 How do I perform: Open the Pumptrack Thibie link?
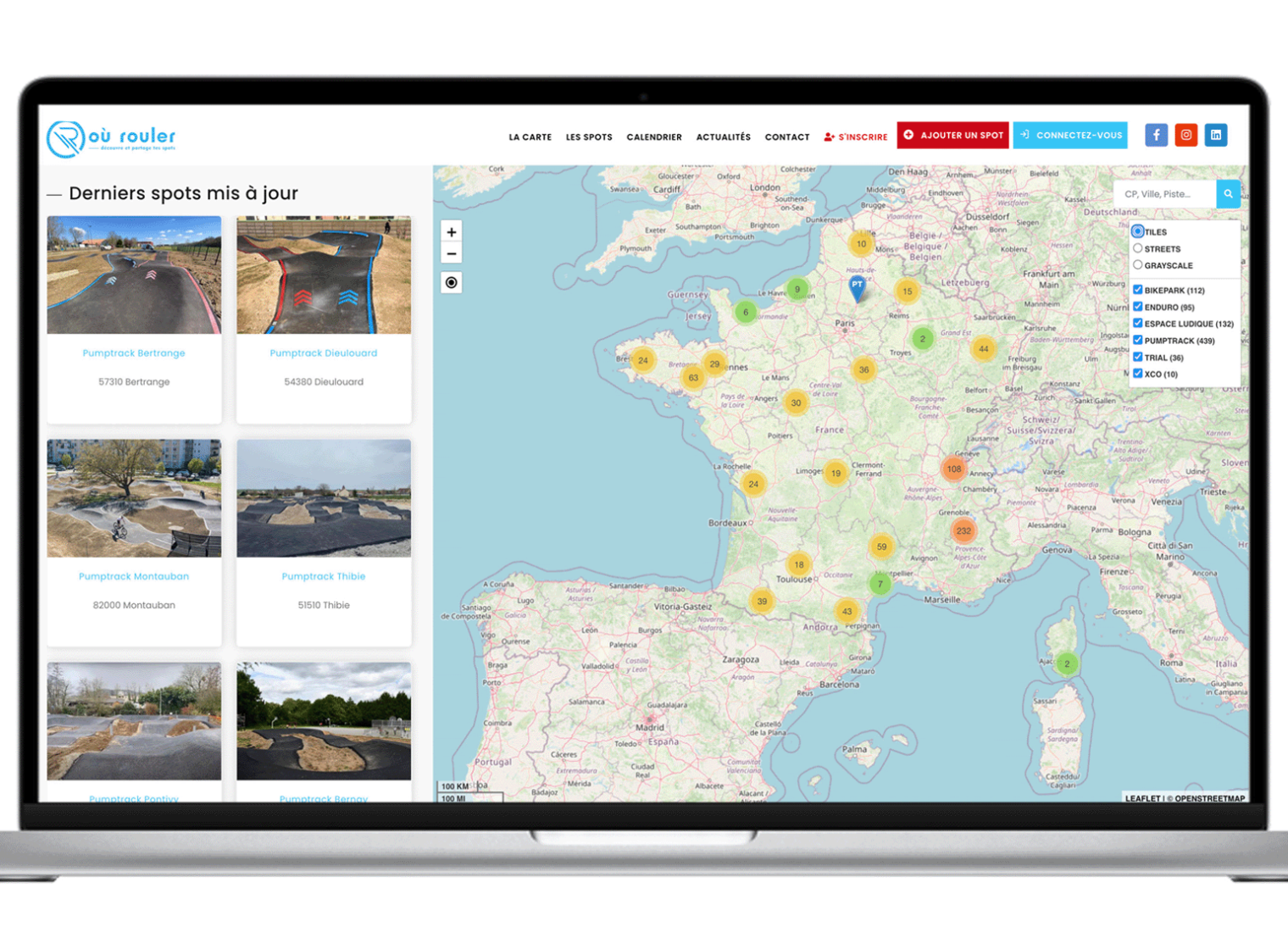(x=324, y=576)
